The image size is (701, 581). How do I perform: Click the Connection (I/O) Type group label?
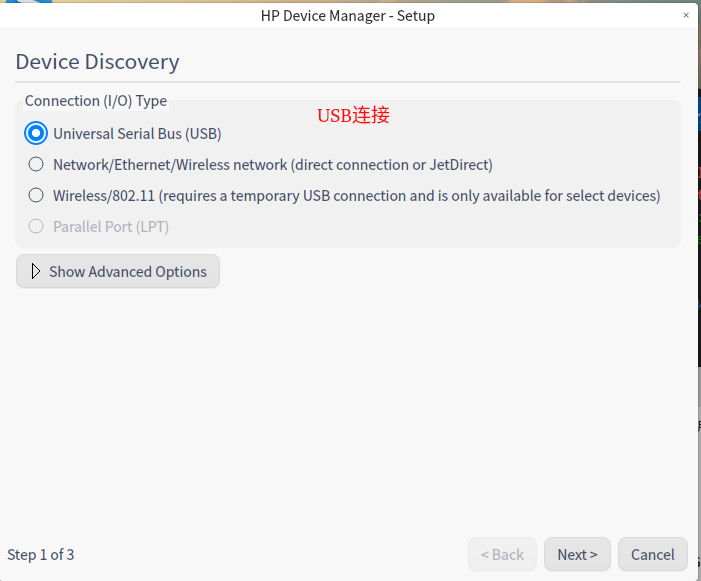pyautogui.click(x=96, y=101)
